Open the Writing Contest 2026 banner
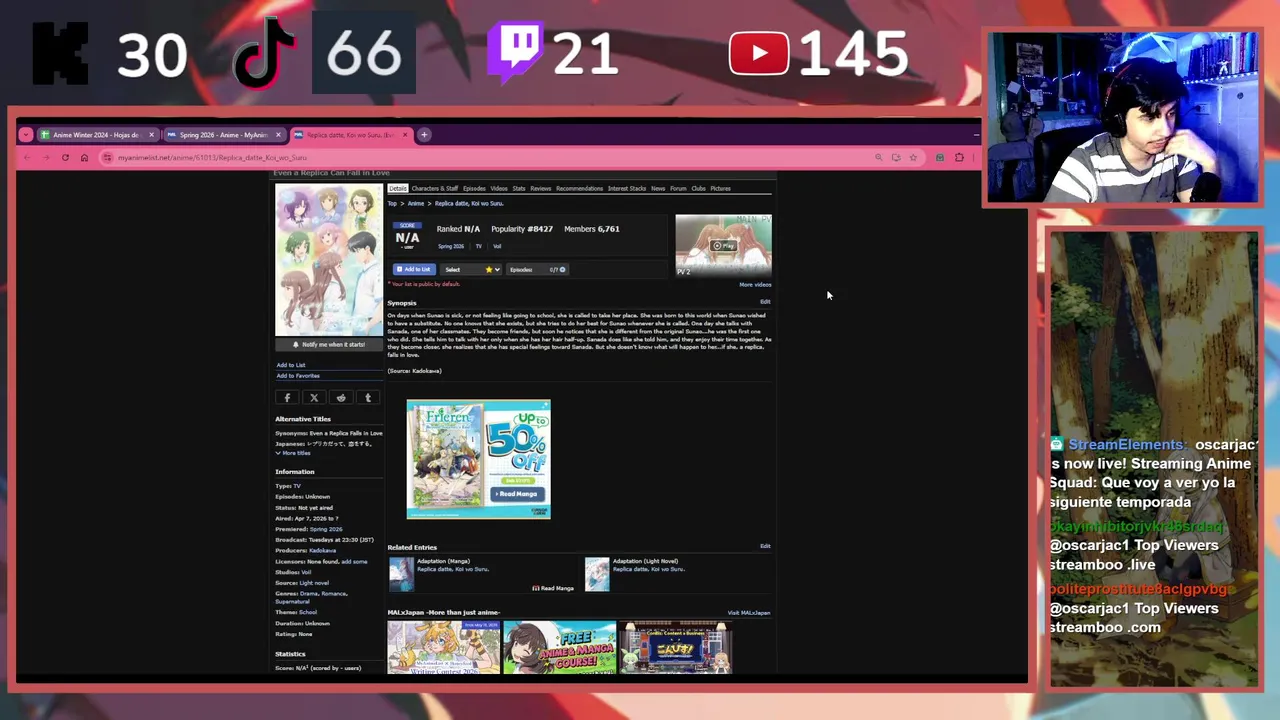This screenshot has width=1280, height=720. click(444, 648)
